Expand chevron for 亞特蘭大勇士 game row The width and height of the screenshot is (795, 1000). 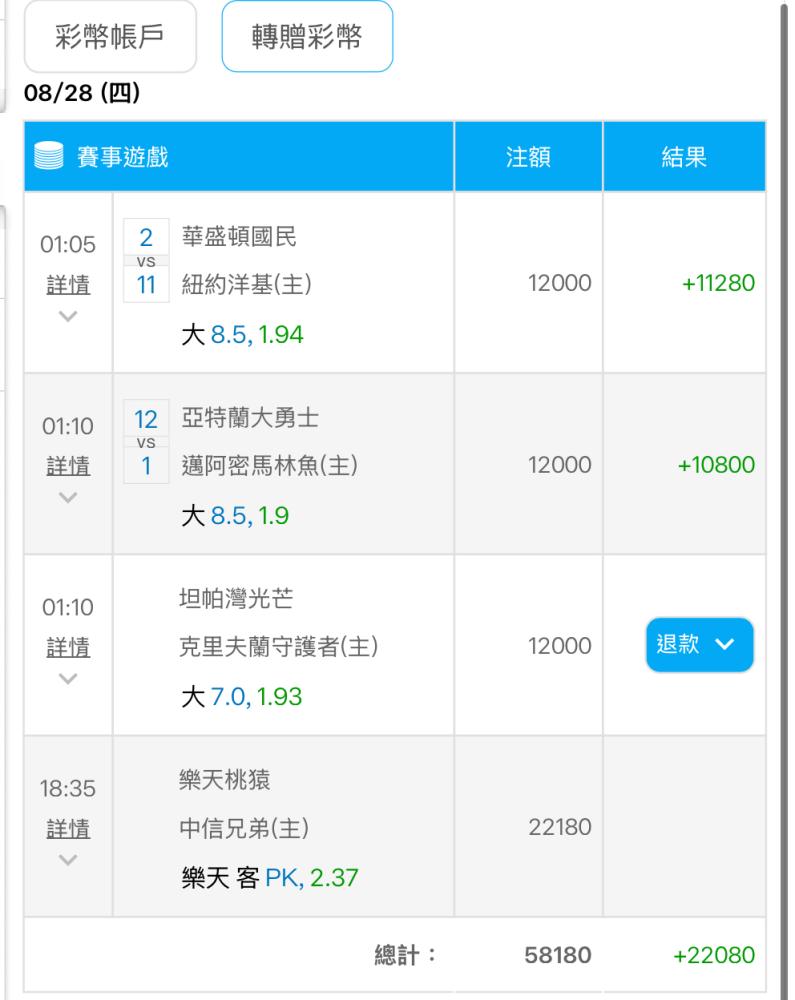pyautogui.click(x=68, y=497)
